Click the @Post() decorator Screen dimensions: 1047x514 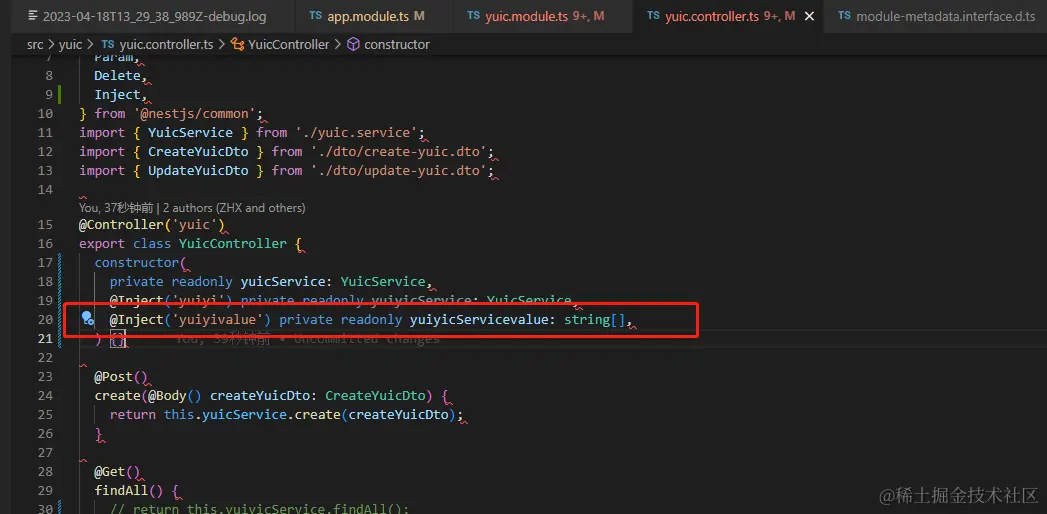point(120,376)
